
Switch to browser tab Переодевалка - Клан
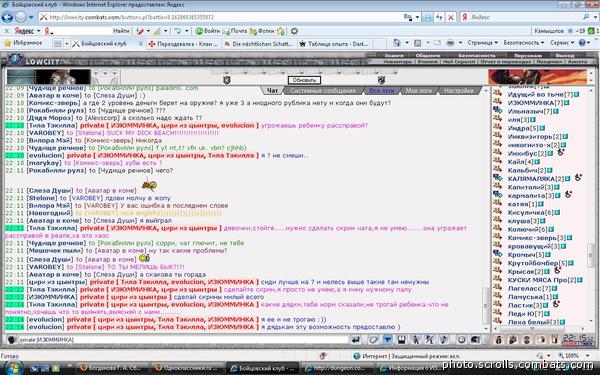pyautogui.click(x=183, y=44)
